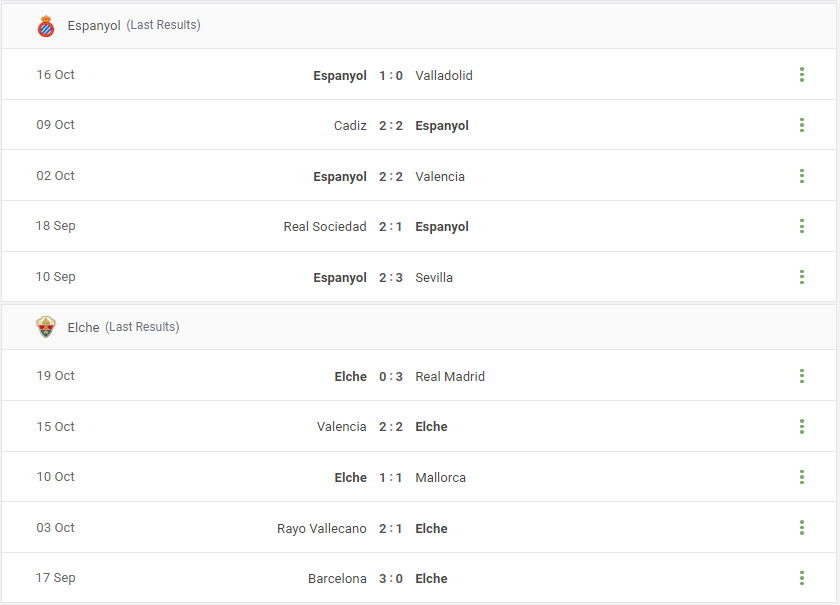Click the 2:3 Sevilla match score
Image resolution: width=840 pixels, height=605 pixels.
coord(391,278)
